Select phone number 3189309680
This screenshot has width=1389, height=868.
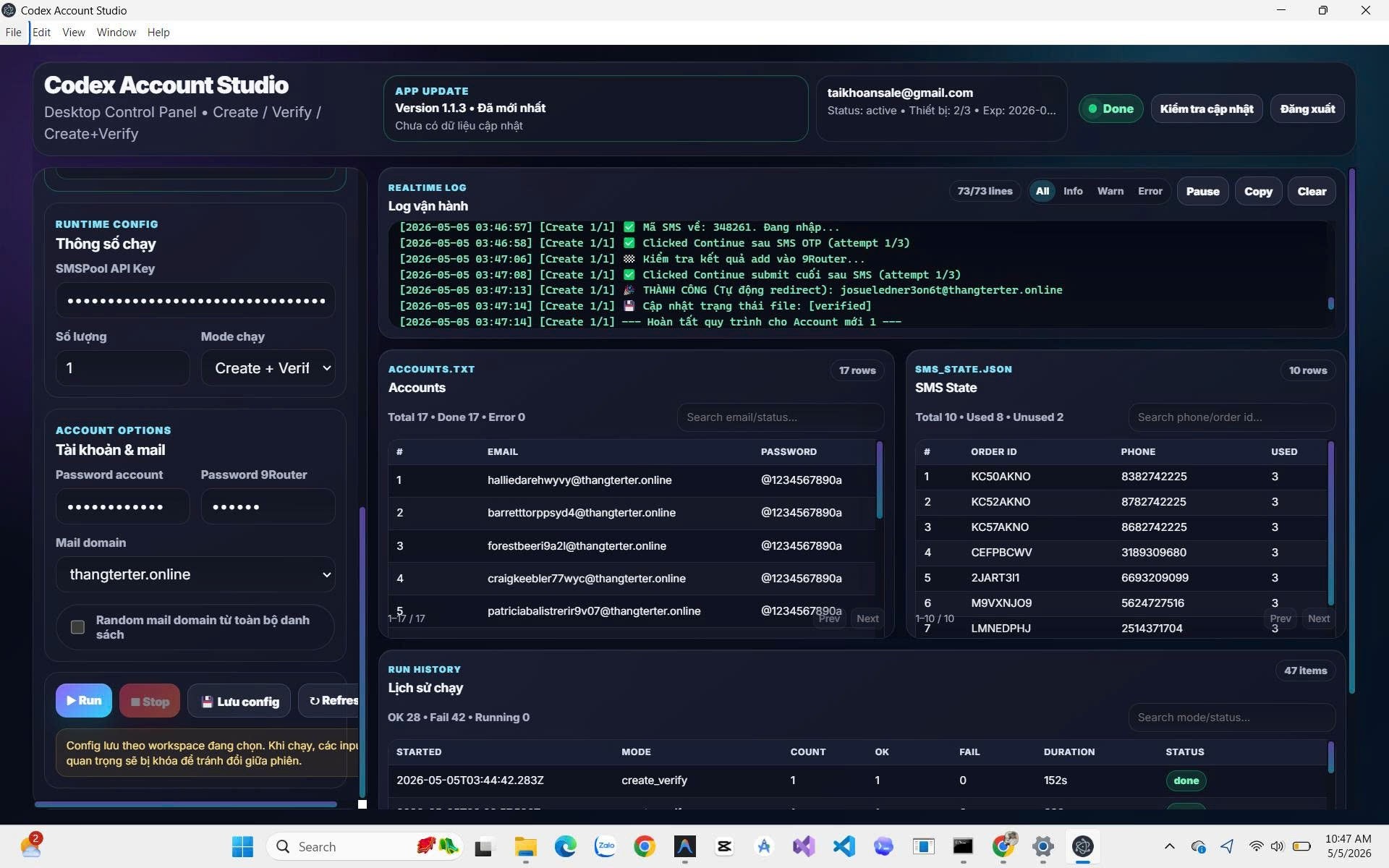coord(1153,553)
